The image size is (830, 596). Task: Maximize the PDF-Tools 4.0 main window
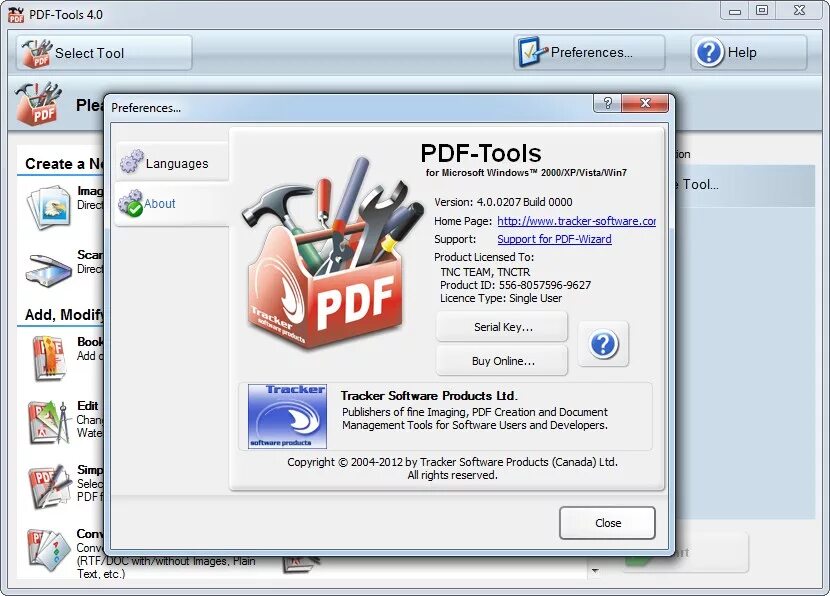click(762, 11)
